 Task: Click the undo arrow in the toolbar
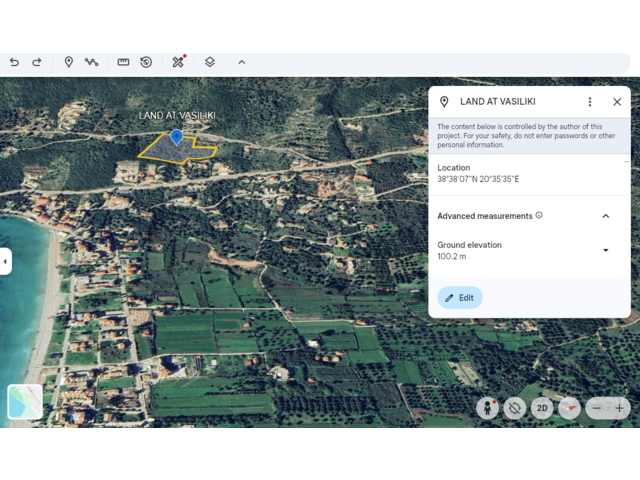(14, 62)
